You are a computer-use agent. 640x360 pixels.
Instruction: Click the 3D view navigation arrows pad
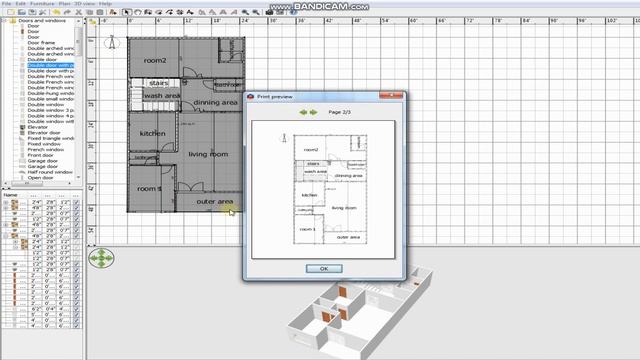coord(101,258)
